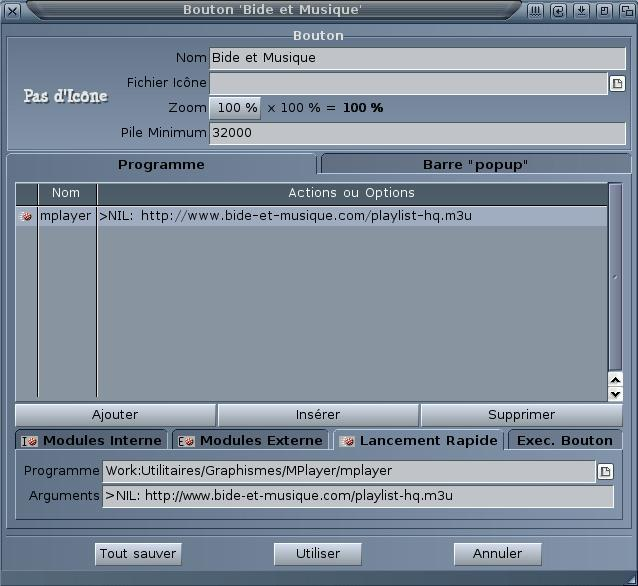The width and height of the screenshot is (638, 586).
Task: Click the Nom column header
Action: point(66,193)
